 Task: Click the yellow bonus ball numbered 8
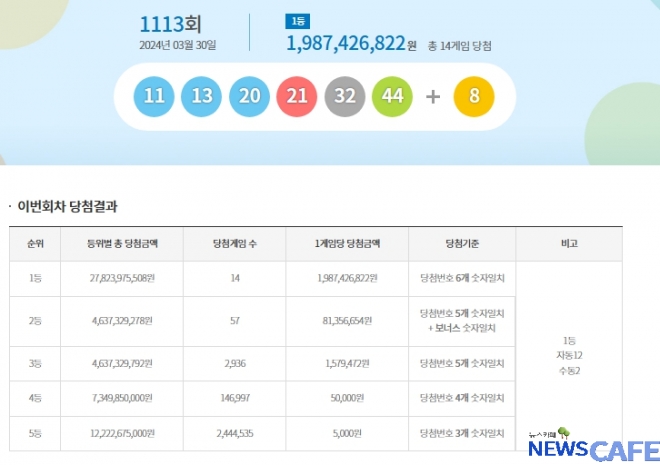tap(473, 96)
